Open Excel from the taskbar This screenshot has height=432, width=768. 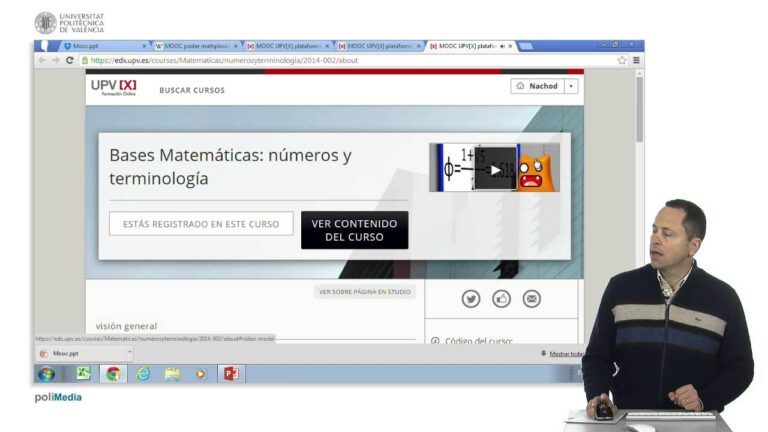(83, 374)
